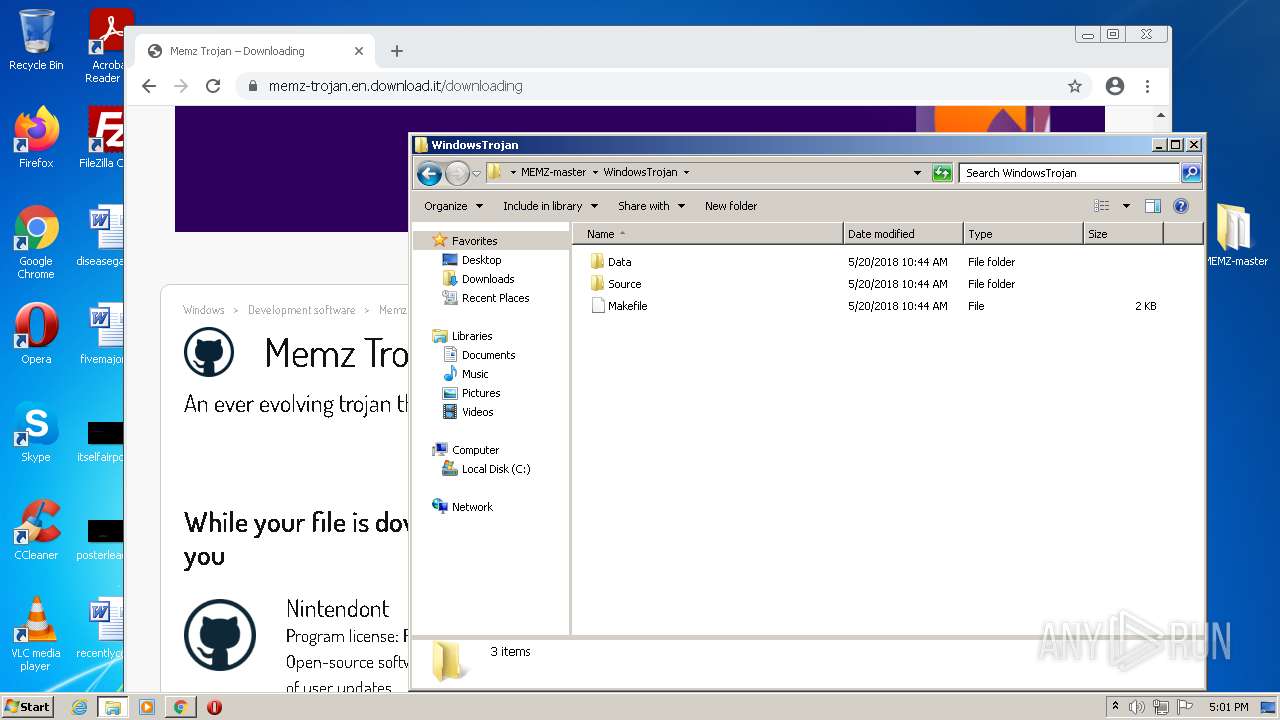
Task: Click volume icon in system tray
Action: [x=1137, y=707]
